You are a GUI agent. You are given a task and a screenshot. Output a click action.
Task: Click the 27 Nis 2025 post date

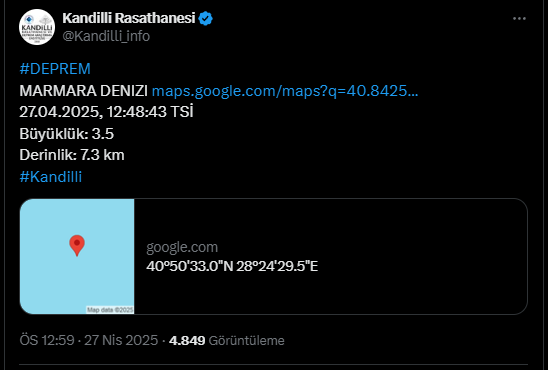click(121, 340)
